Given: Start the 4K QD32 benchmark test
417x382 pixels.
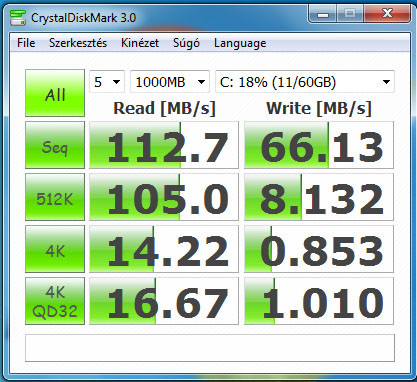Looking at the screenshot, I should click(x=55, y=301).
